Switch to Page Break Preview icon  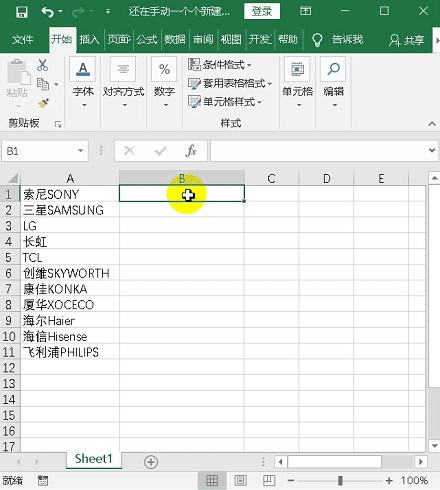click(269, 480)
